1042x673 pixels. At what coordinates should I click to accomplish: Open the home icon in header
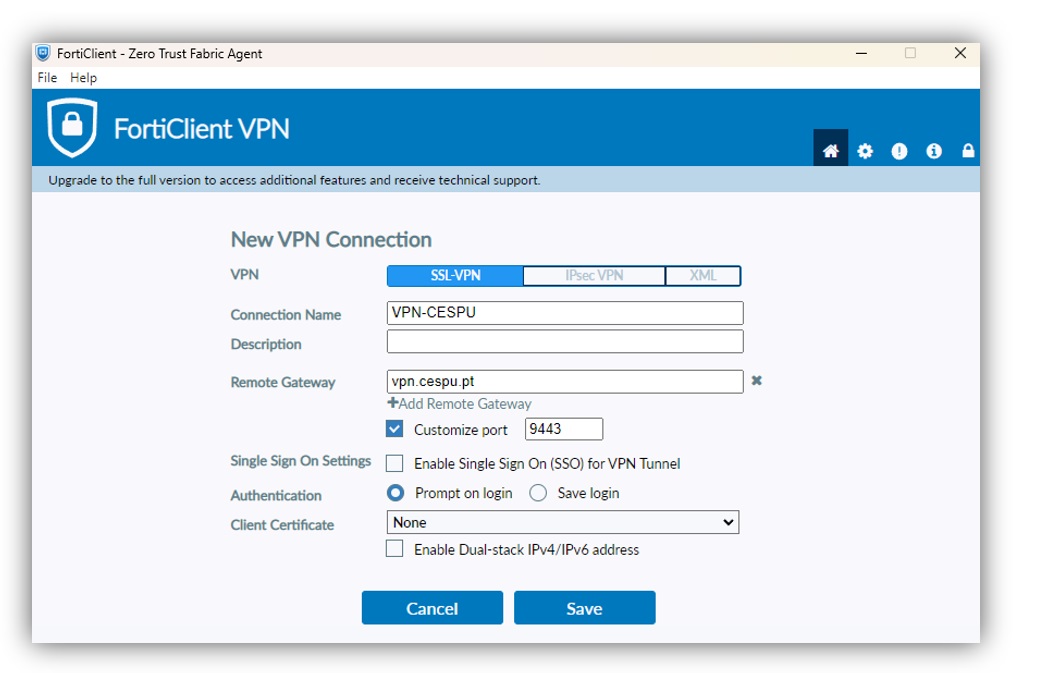click(x=830, y=150)
